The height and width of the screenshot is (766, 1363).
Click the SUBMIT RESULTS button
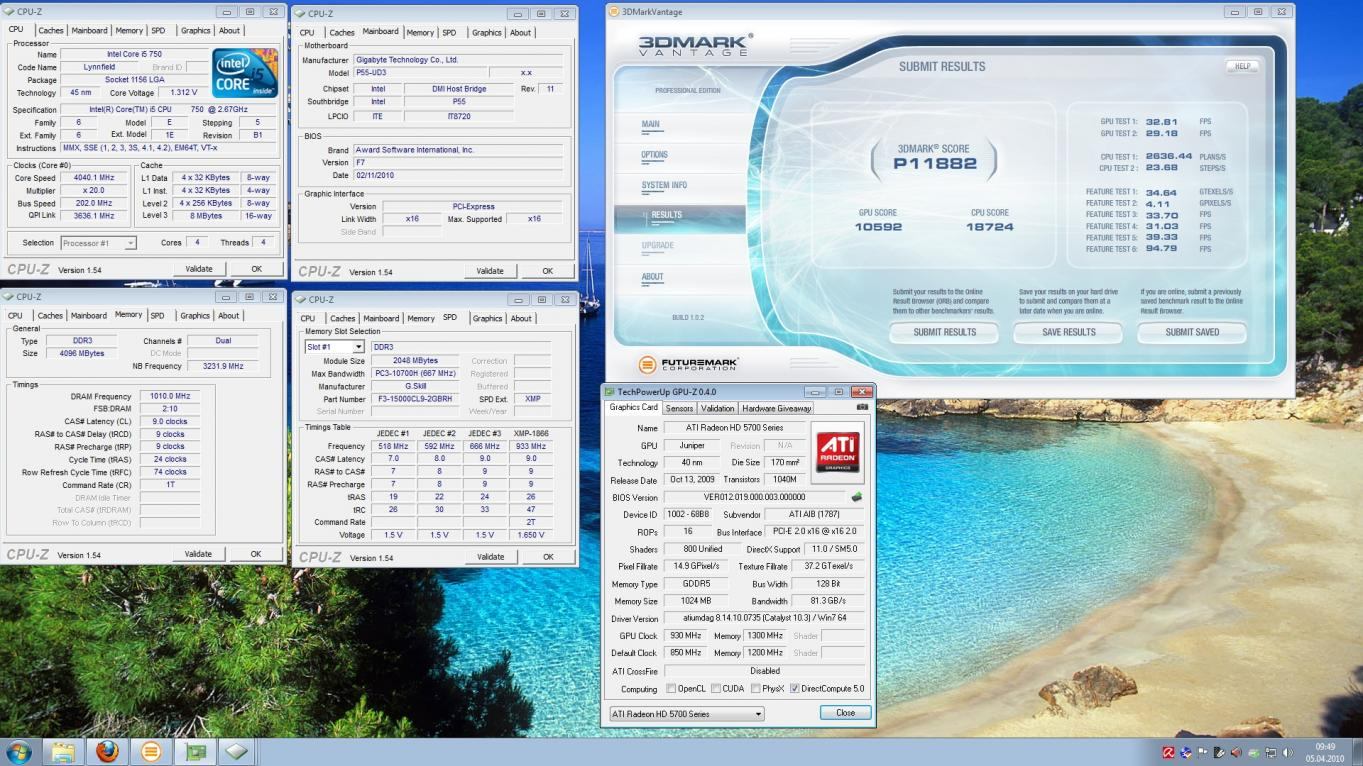[x=945, y=332]
